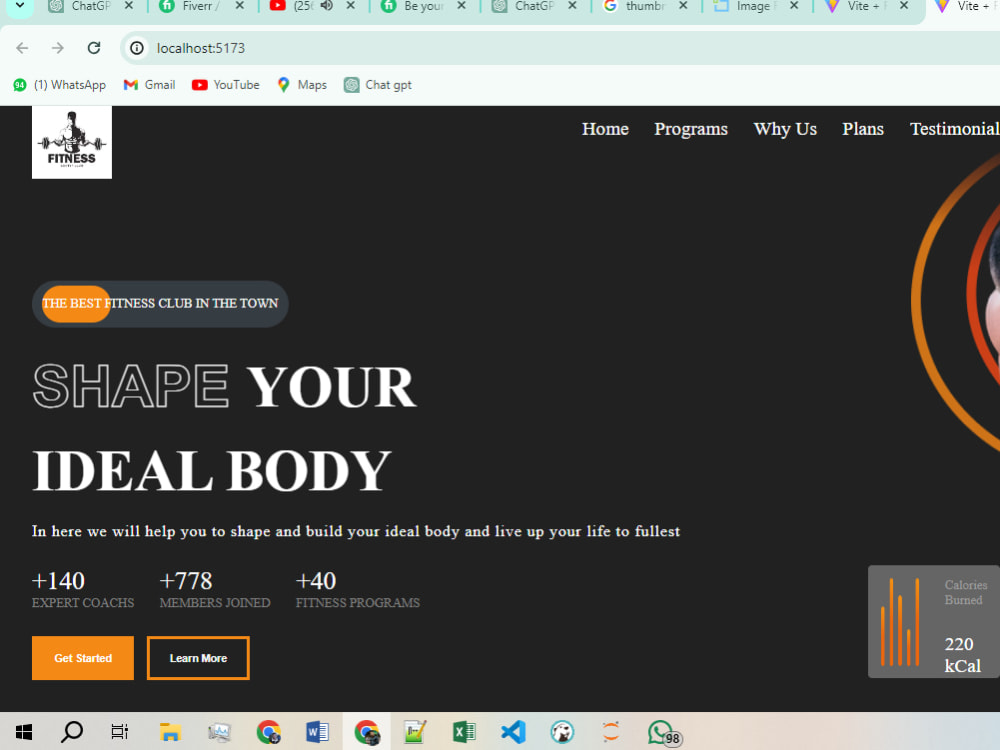Open Microsoft Word from the taskbar
Screen dimensions: 1000x750
click(318, 732)
